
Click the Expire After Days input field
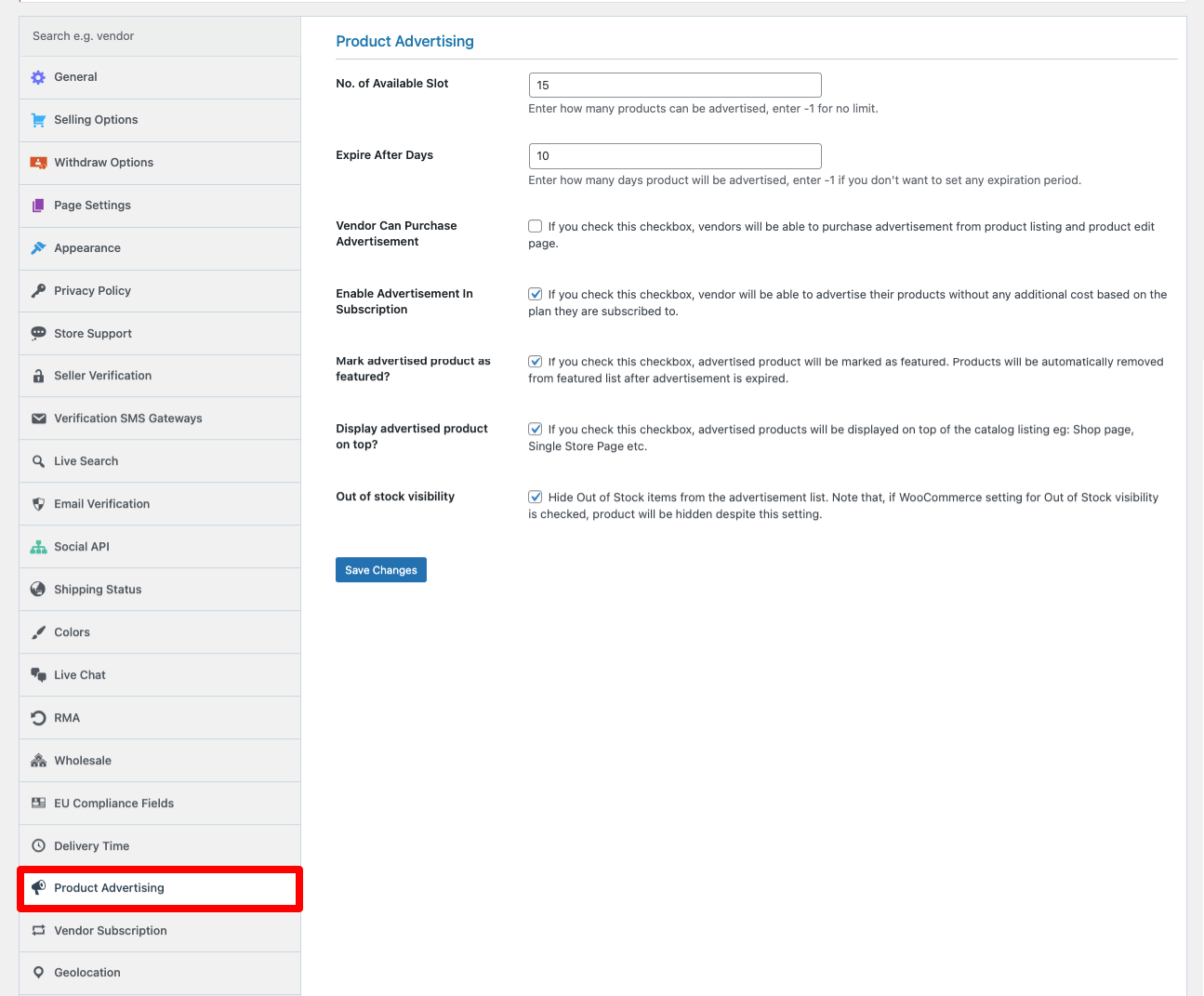[x=674, y=155]
